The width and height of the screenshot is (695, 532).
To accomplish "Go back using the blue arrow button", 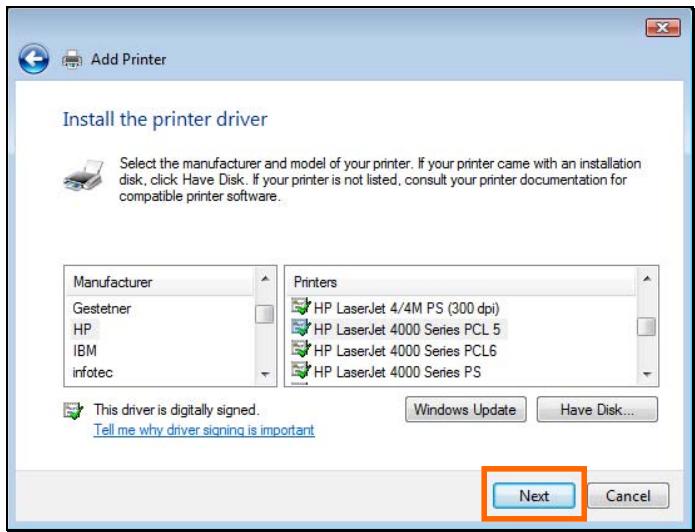I will 34,59.
